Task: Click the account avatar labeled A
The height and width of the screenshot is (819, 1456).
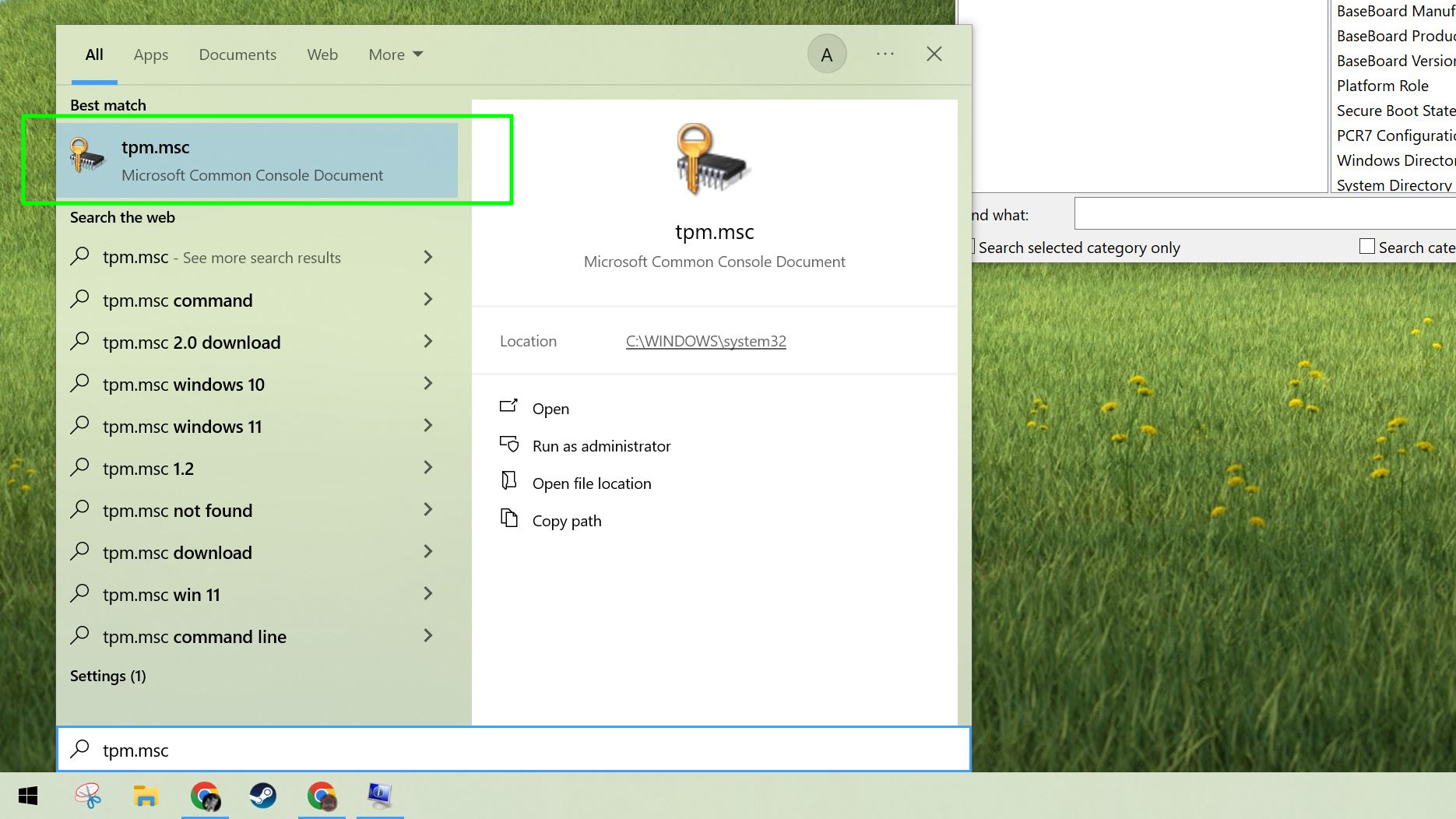Action: [x=826, y=54]
